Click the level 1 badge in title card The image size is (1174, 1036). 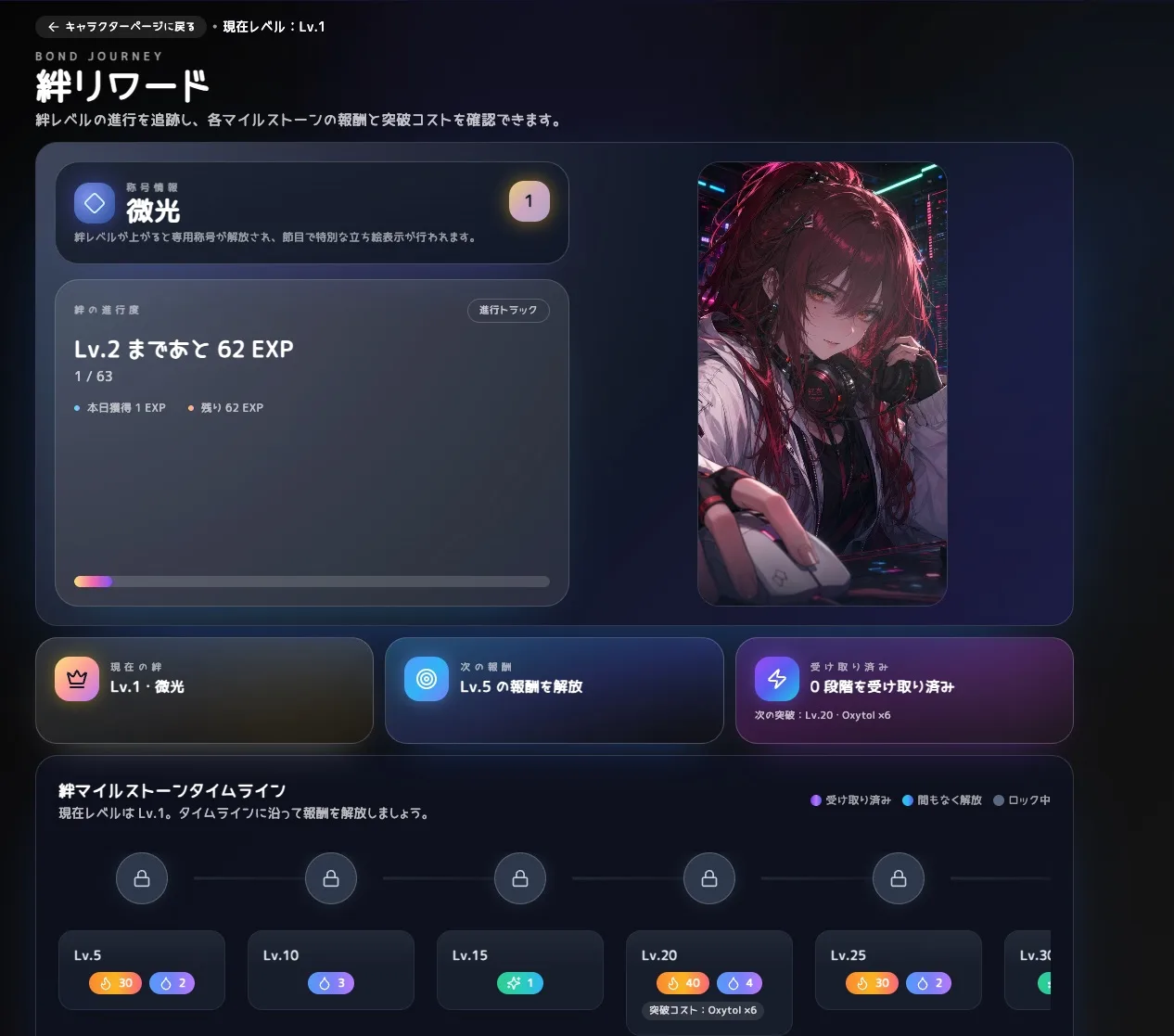click(530, 201)
